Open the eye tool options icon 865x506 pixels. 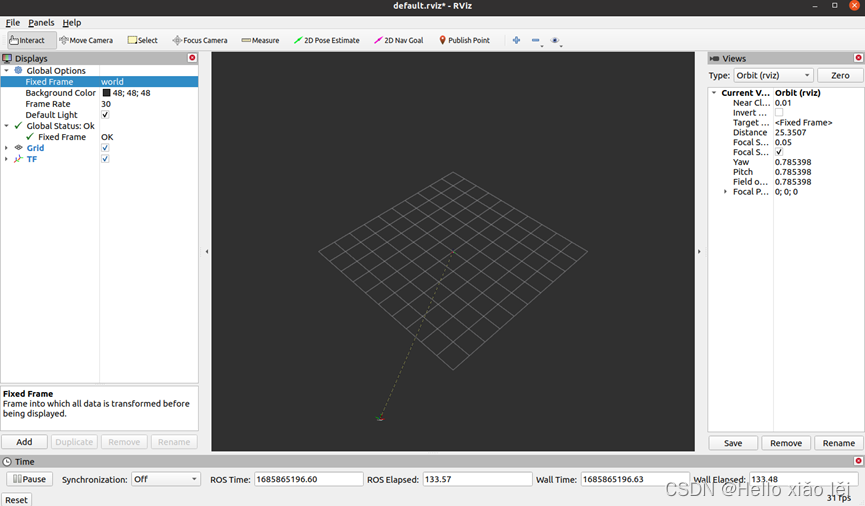[555, 40]
